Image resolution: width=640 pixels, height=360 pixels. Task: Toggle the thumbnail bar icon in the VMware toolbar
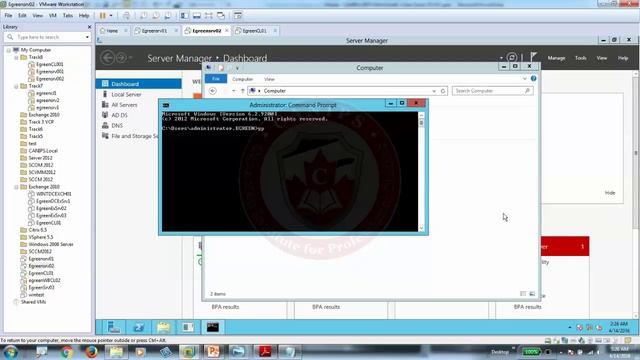coord(197,16)
